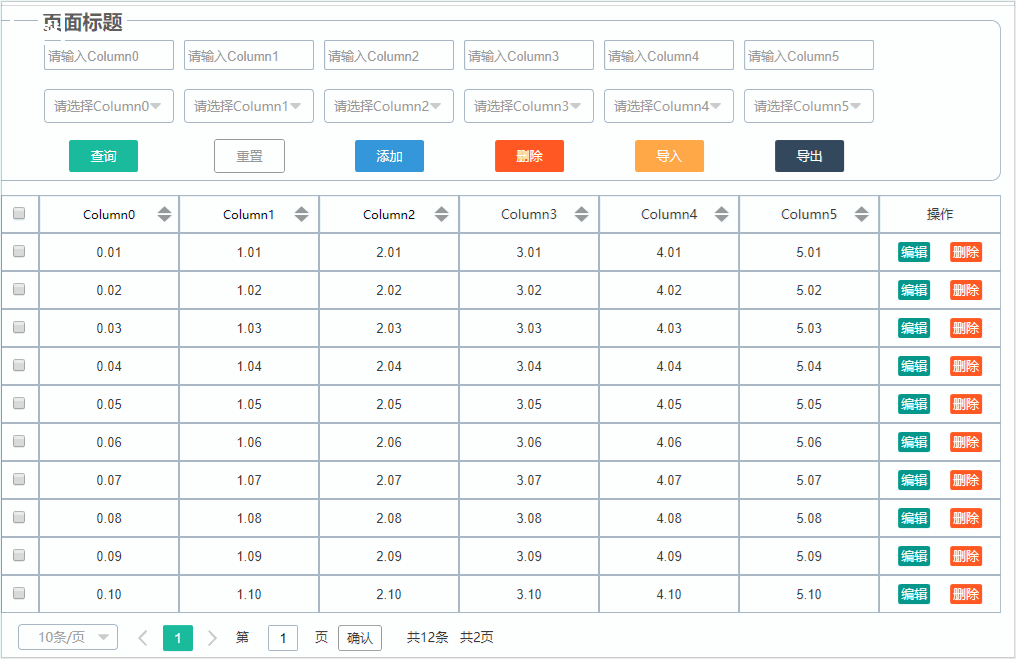Click the cell value 1.09
This screenshot has height=659, width=1016.
pos(249,556)
